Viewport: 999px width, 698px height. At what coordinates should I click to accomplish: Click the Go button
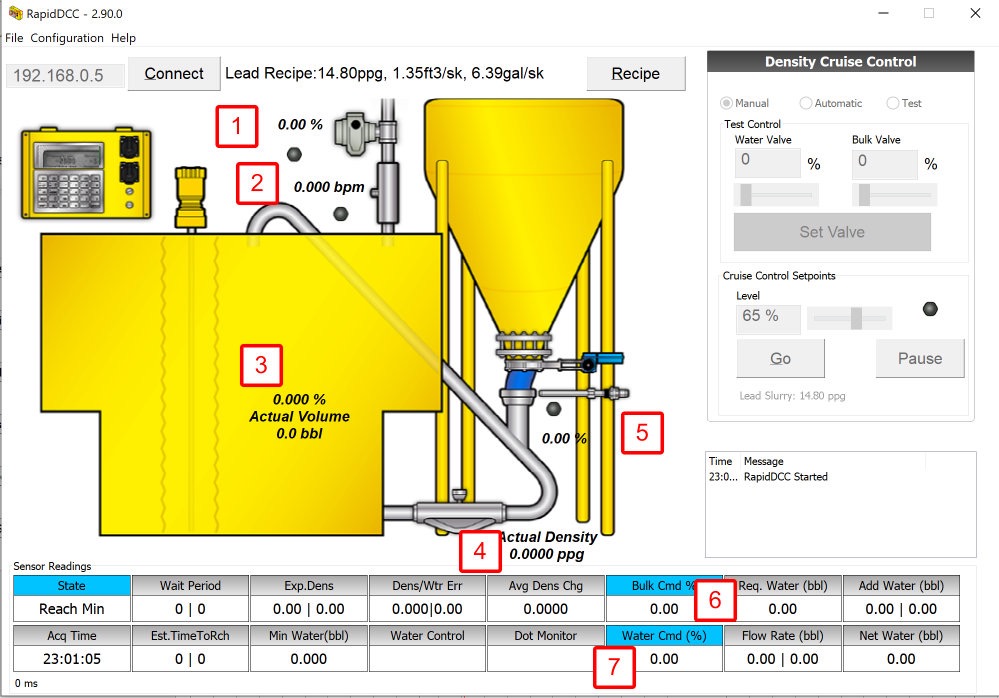point(780,358)
